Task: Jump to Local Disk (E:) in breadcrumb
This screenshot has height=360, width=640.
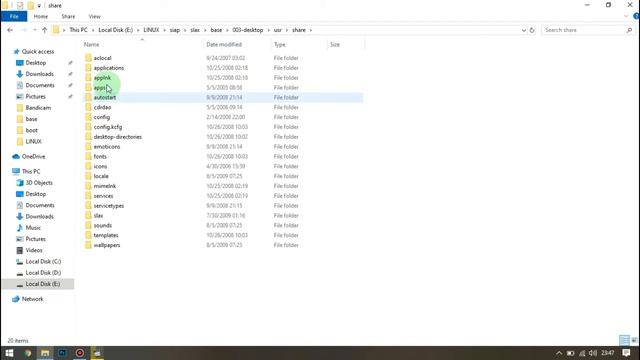Action: pos(116,30)
